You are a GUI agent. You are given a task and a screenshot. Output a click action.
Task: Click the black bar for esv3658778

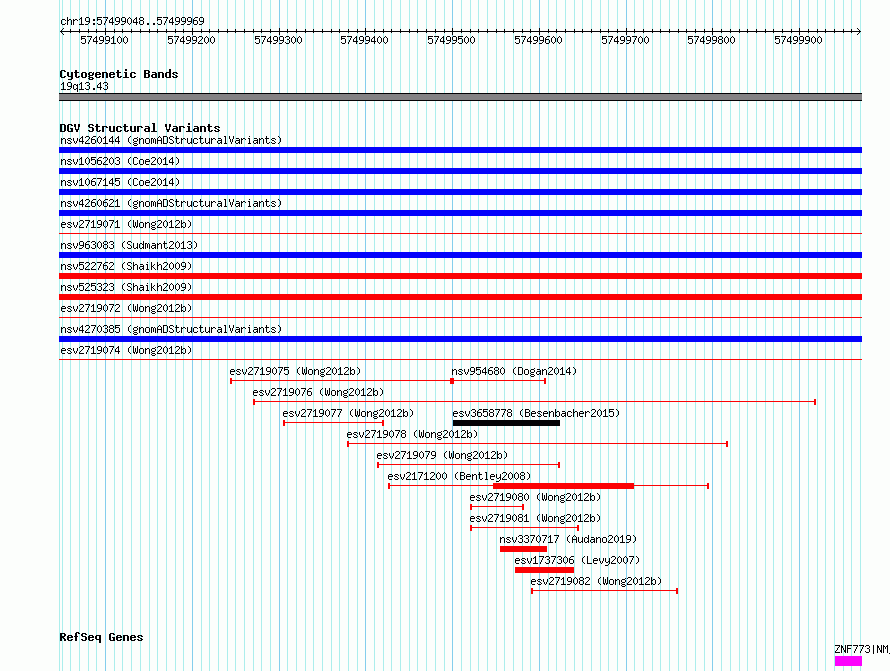click(x=506, y=423)
